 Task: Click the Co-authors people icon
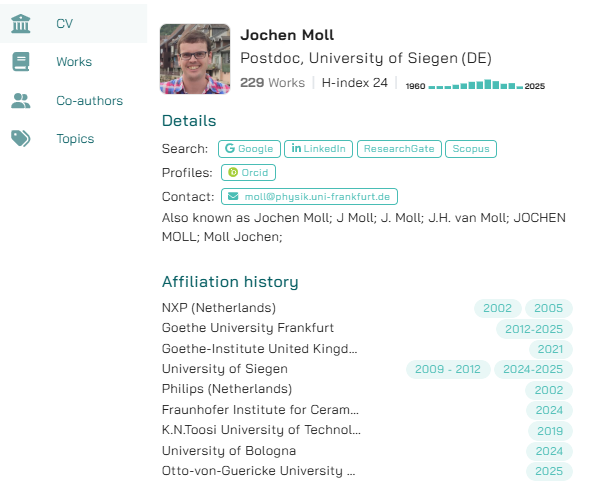[x=20, y=100]
